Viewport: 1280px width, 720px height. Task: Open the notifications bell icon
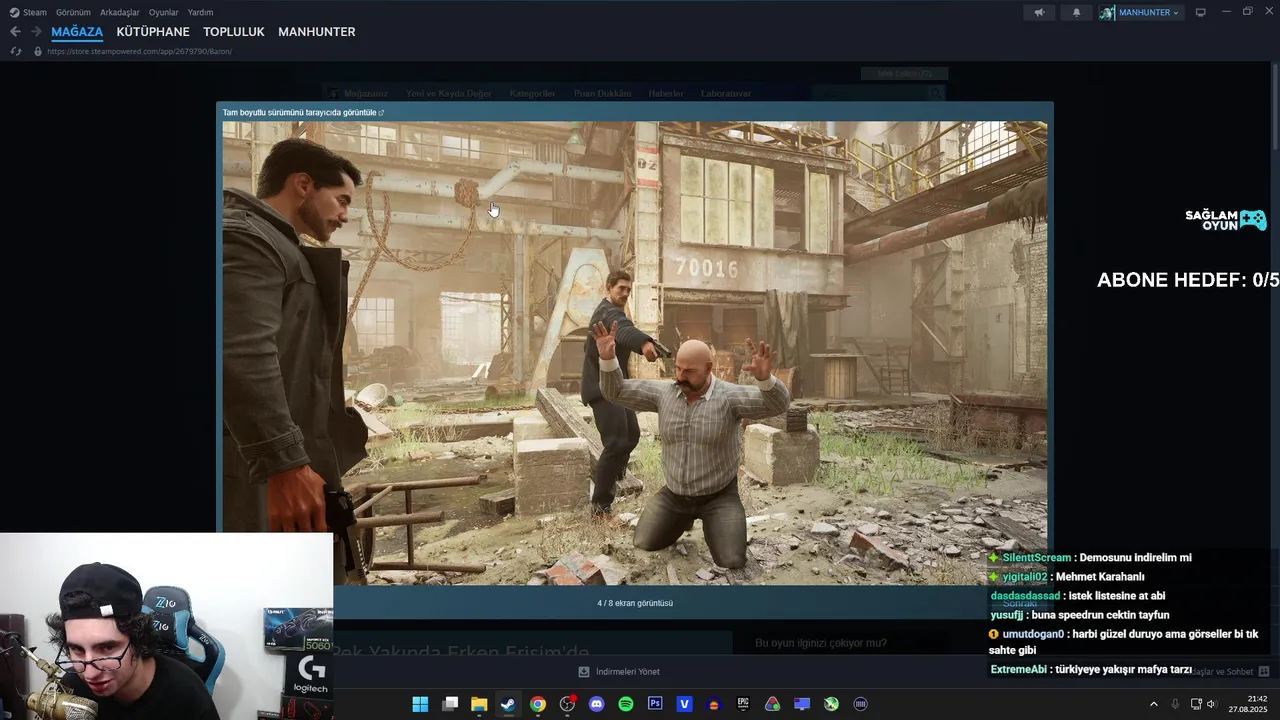click(1076, 12)
